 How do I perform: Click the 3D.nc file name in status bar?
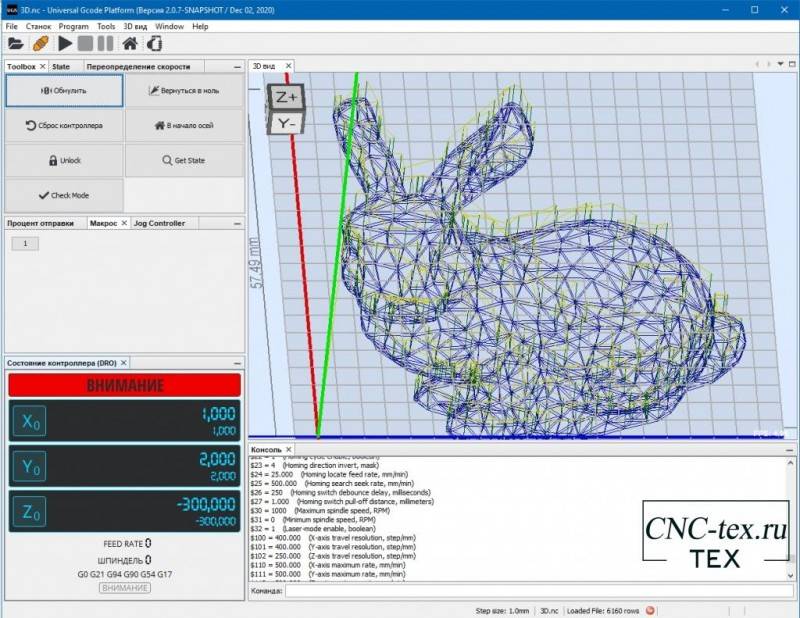pyautogui.click(x=549, y=611)
